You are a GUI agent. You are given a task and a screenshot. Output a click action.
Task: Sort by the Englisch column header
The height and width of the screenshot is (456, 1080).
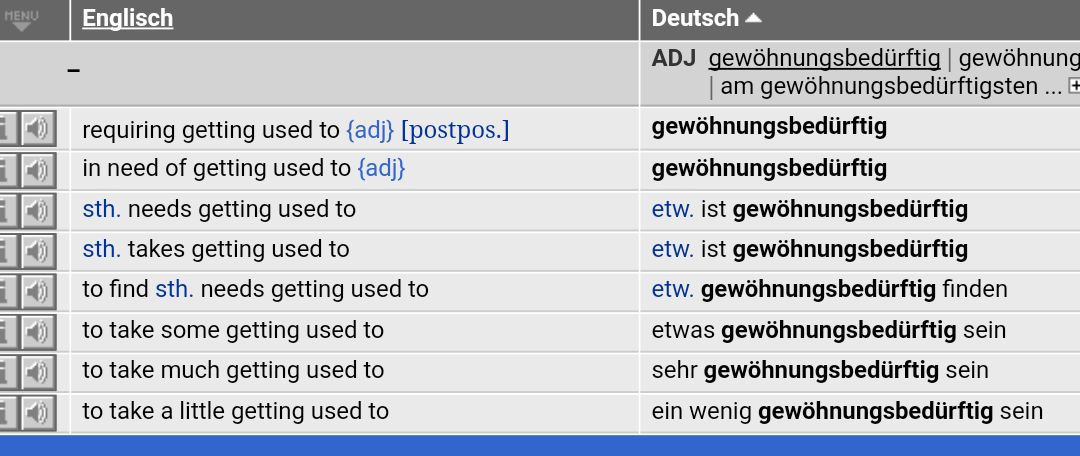coord(127,19)
